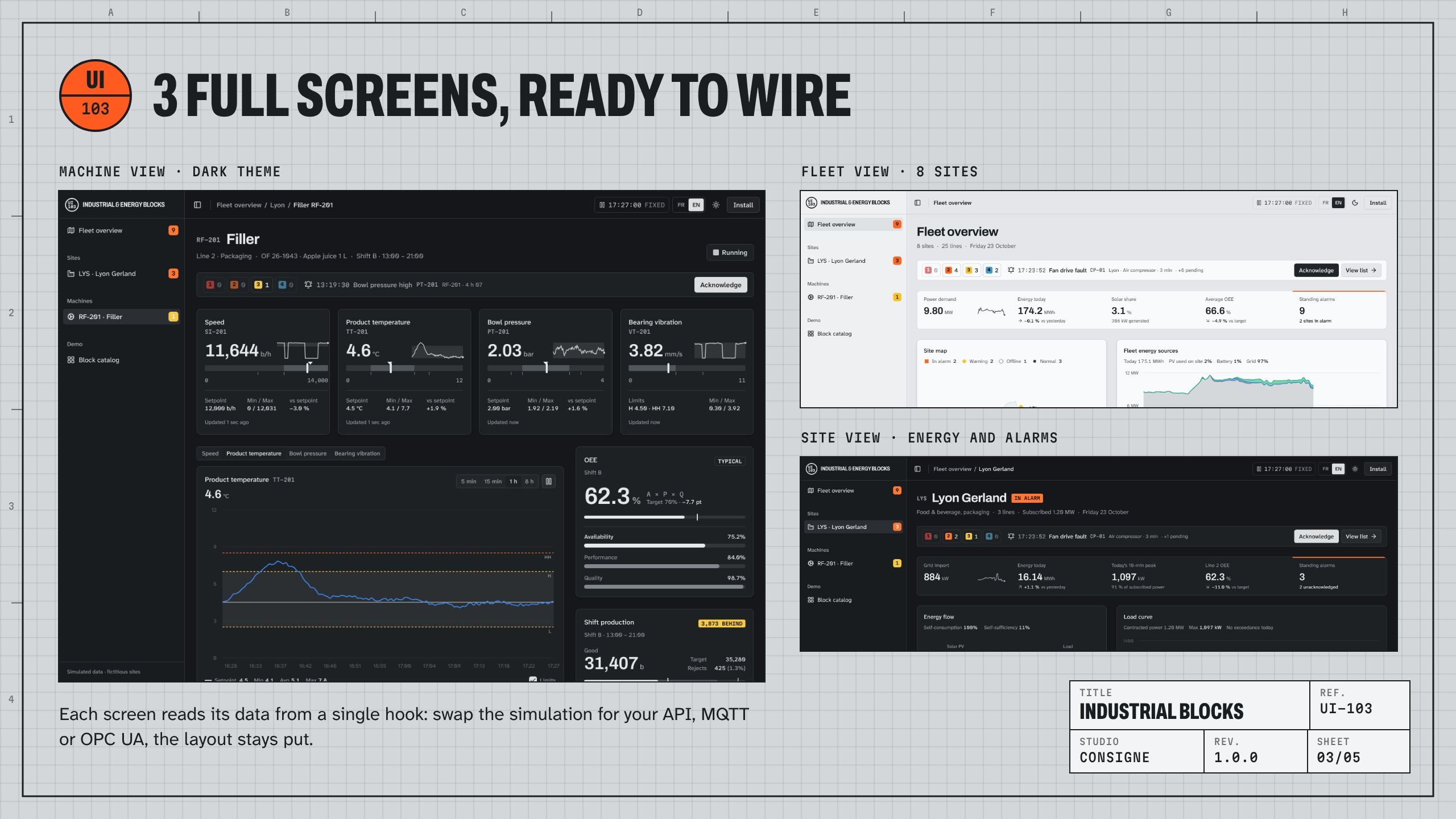Switch language to FR in machine view
Viewport: 1456px width, 819px height.
point(681,205)
